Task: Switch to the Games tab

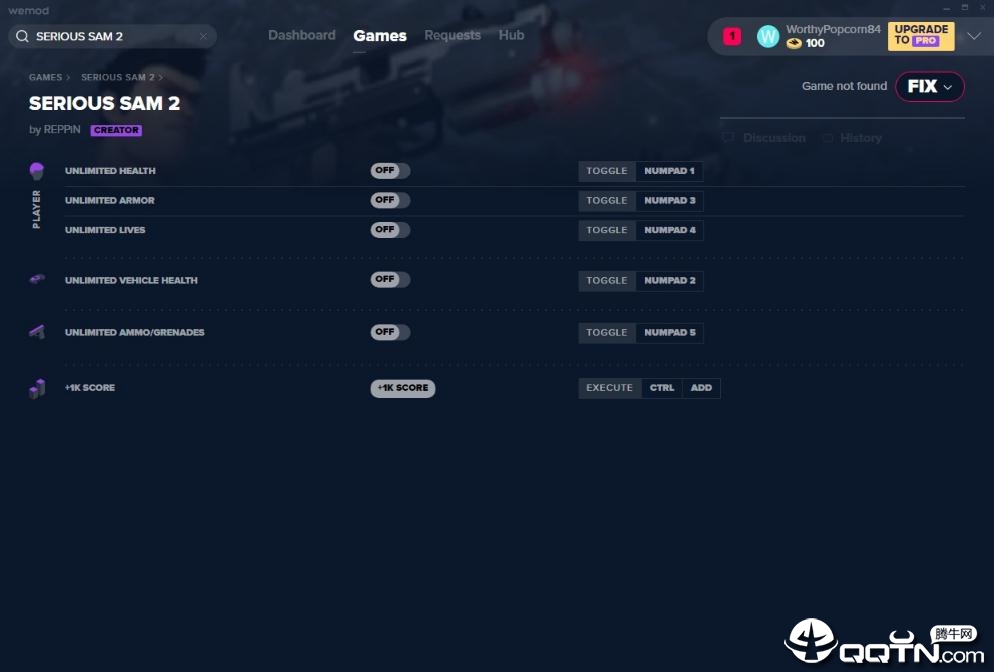Action: 380,36
